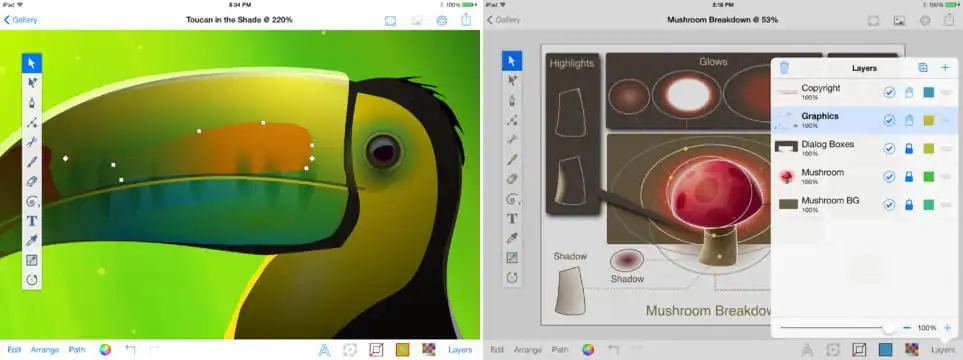Pick the Eyedropper tool in the Toucan window
Image resolution: width=963 pixels, height=360 pixels.
pyautogui.click(x=32, y=240)
